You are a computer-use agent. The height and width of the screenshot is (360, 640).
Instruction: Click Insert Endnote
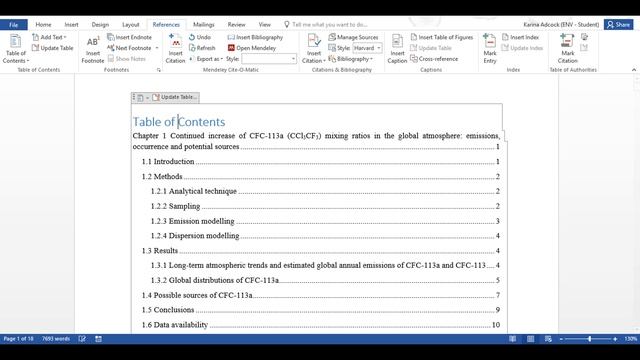click(x=129, y=37)
